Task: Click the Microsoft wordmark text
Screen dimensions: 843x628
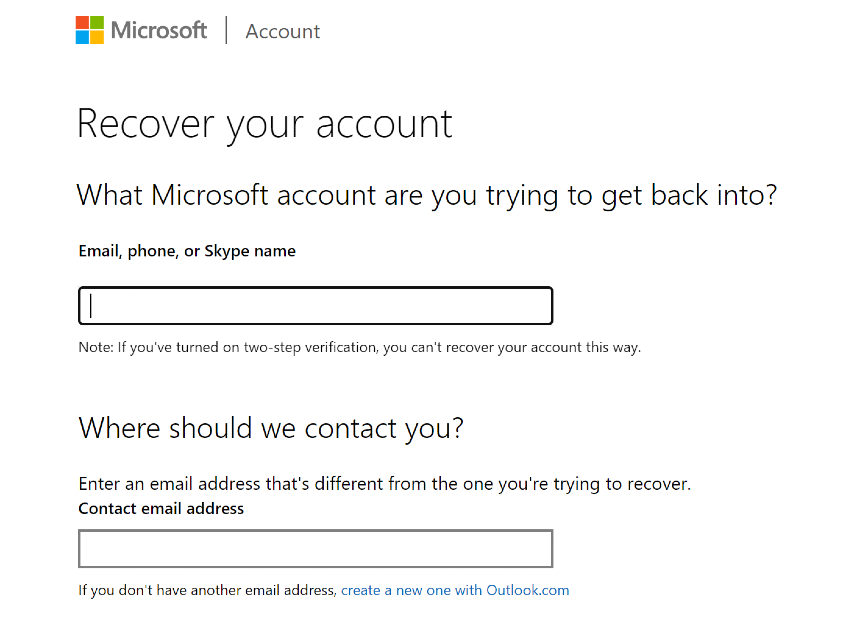Action: pyautogui.click(x=159, y=30)
